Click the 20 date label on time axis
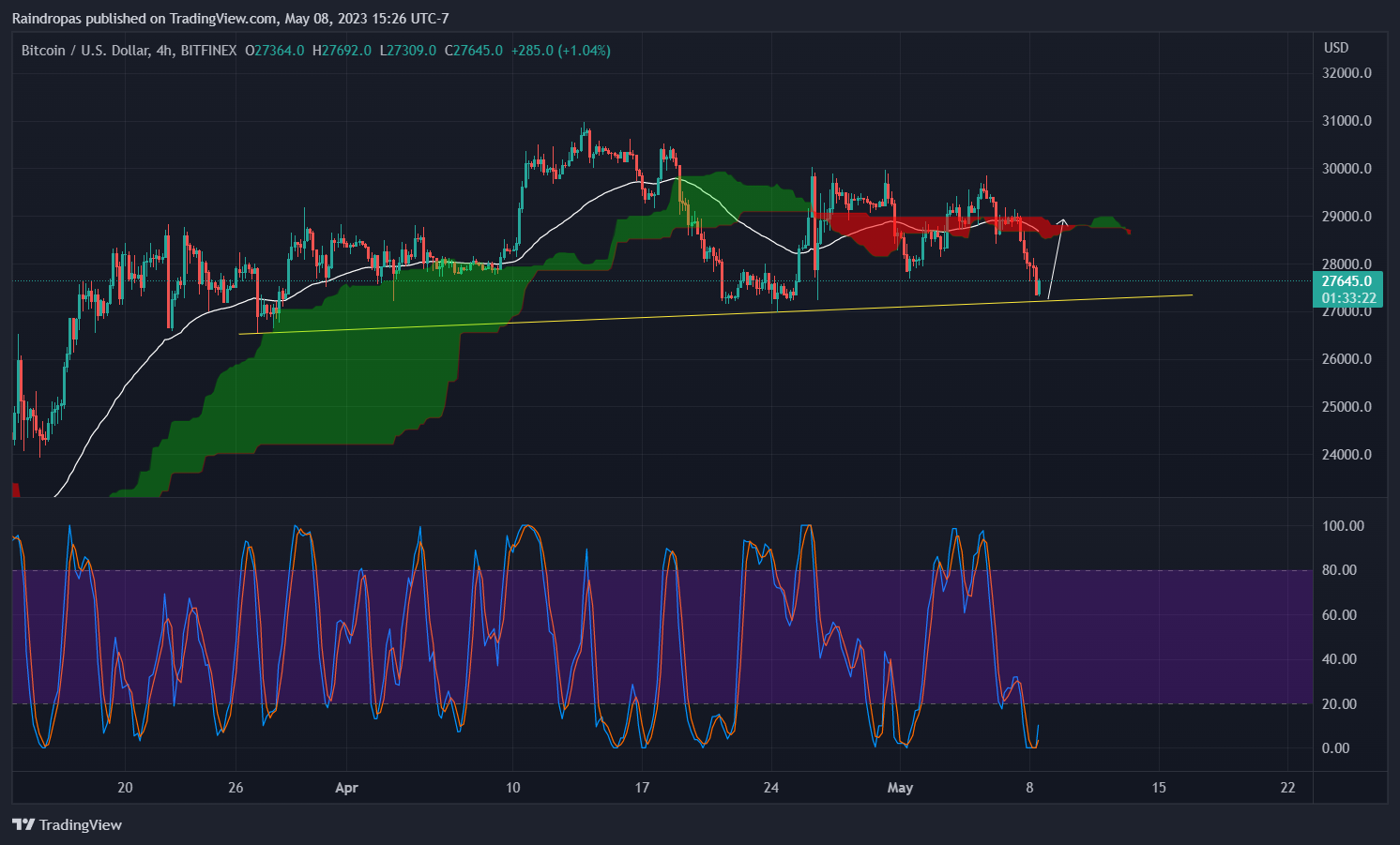The height and width of the screenshot is (845, 1400). coord(125,788)
